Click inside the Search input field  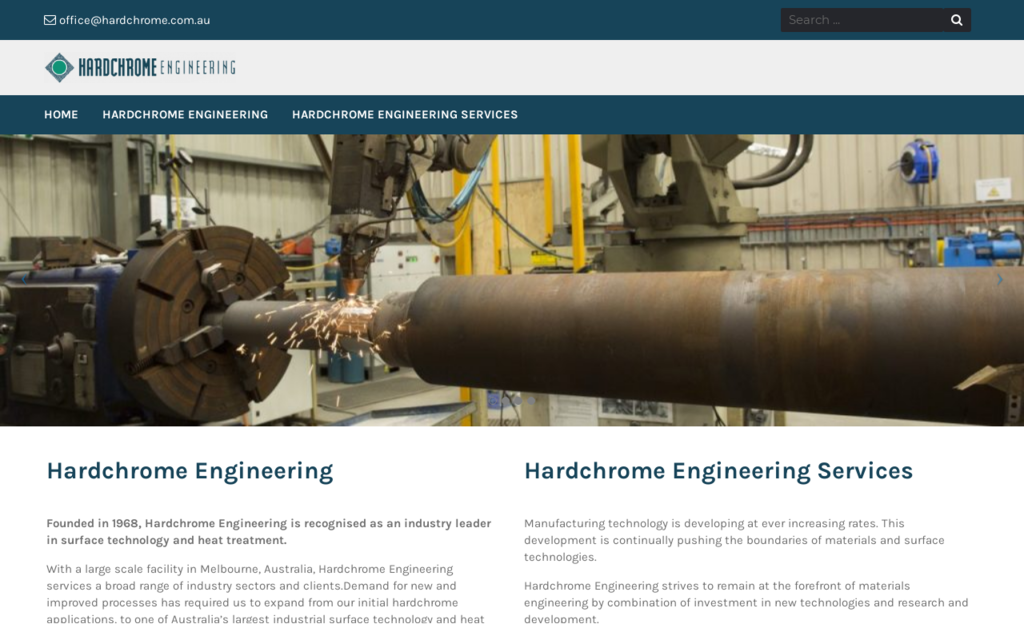click(860, 19)
